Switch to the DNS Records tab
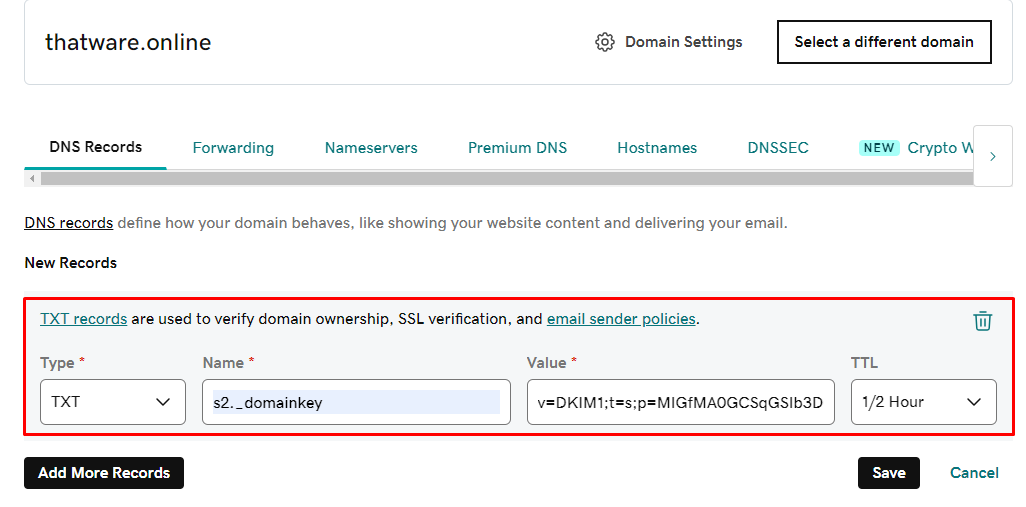Viewport: 1026px width, 507px height. coord(96,147)
